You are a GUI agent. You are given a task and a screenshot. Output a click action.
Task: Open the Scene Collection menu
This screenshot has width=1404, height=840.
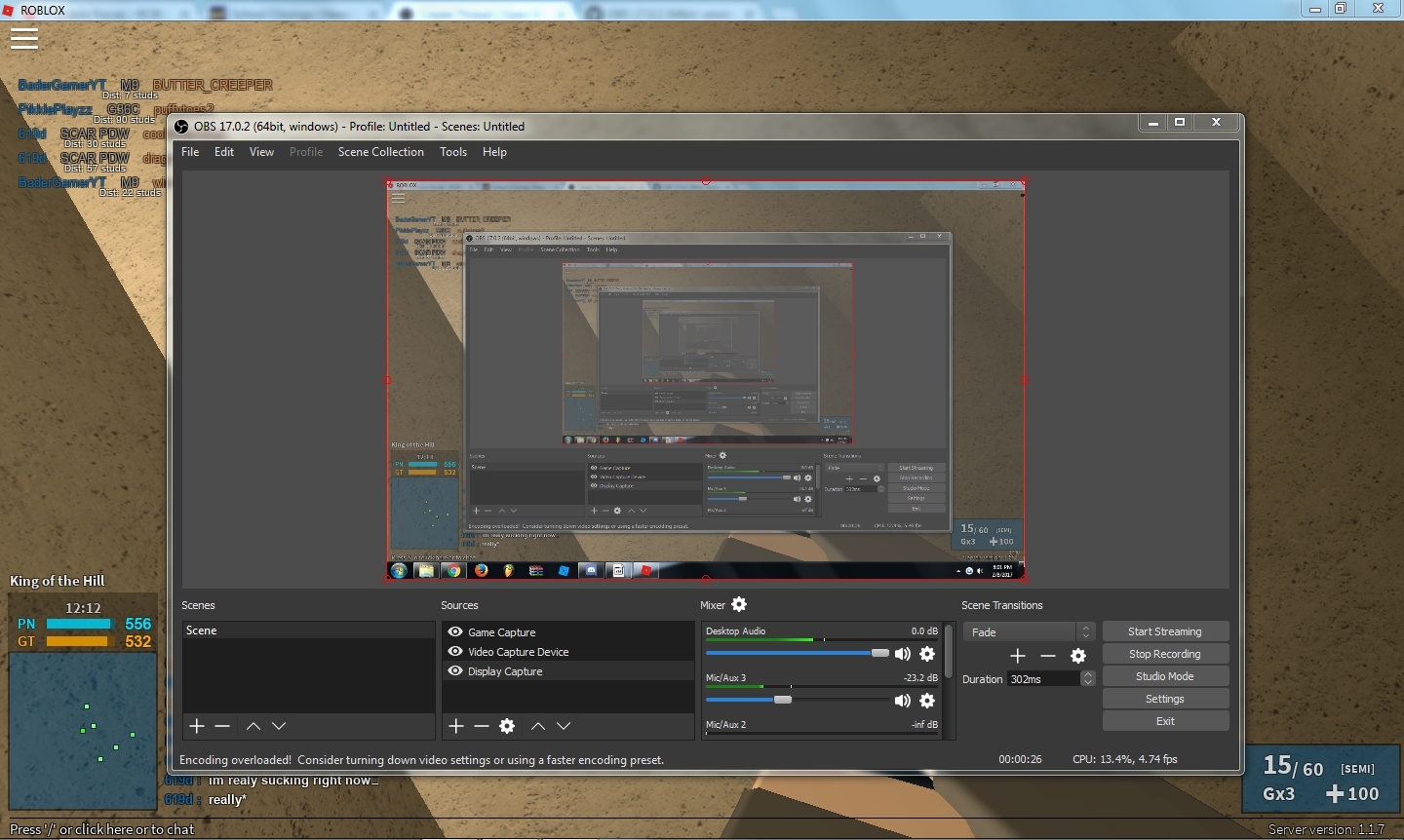(x=381, y=152)
